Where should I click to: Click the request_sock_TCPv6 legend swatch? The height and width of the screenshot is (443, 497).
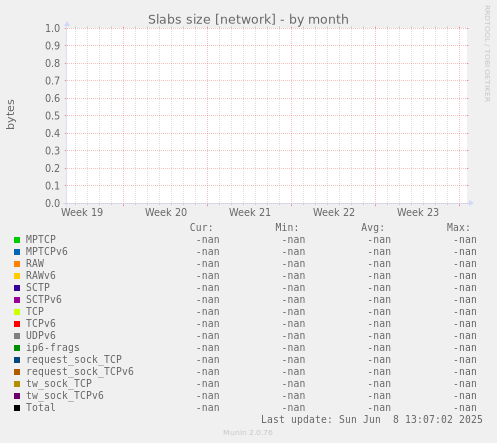[x=17, y=372]
